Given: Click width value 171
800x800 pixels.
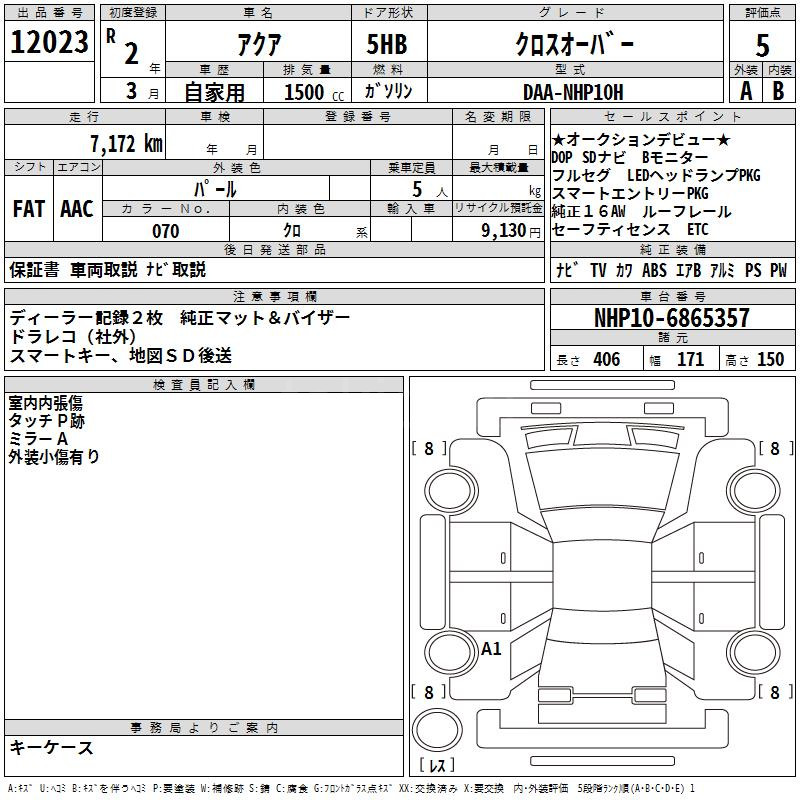Looking at the screenshot, I should (690, 359).
